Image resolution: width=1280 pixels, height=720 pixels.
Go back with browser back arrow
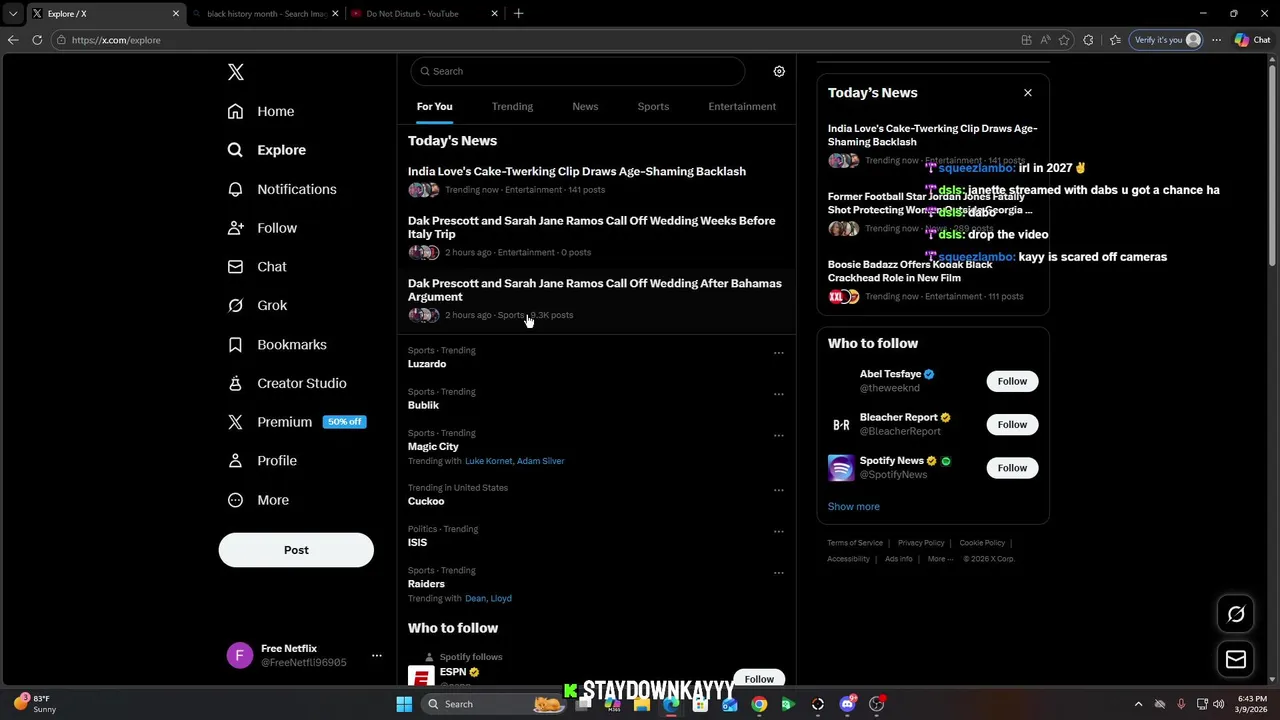(13, 40)
